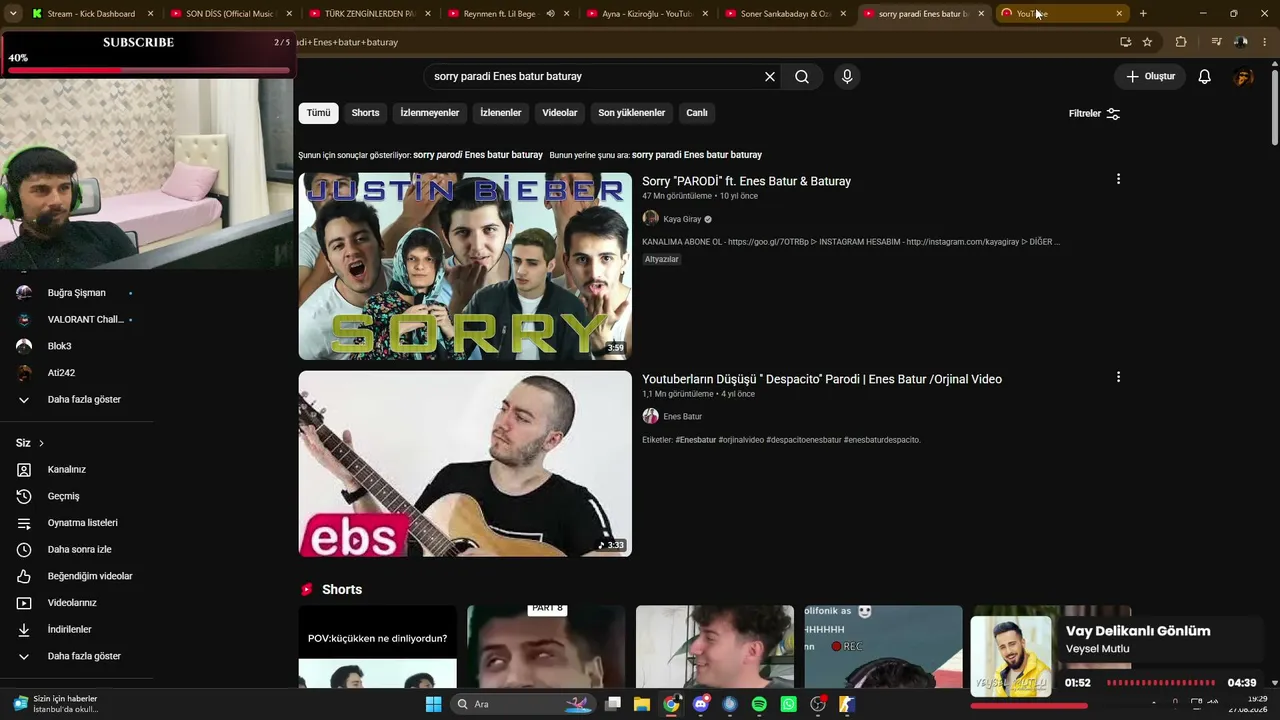Play the Justin Bieber Sorry thumbnail
The height and width of the screenshot is (720, 1280).
pos(465,266)
